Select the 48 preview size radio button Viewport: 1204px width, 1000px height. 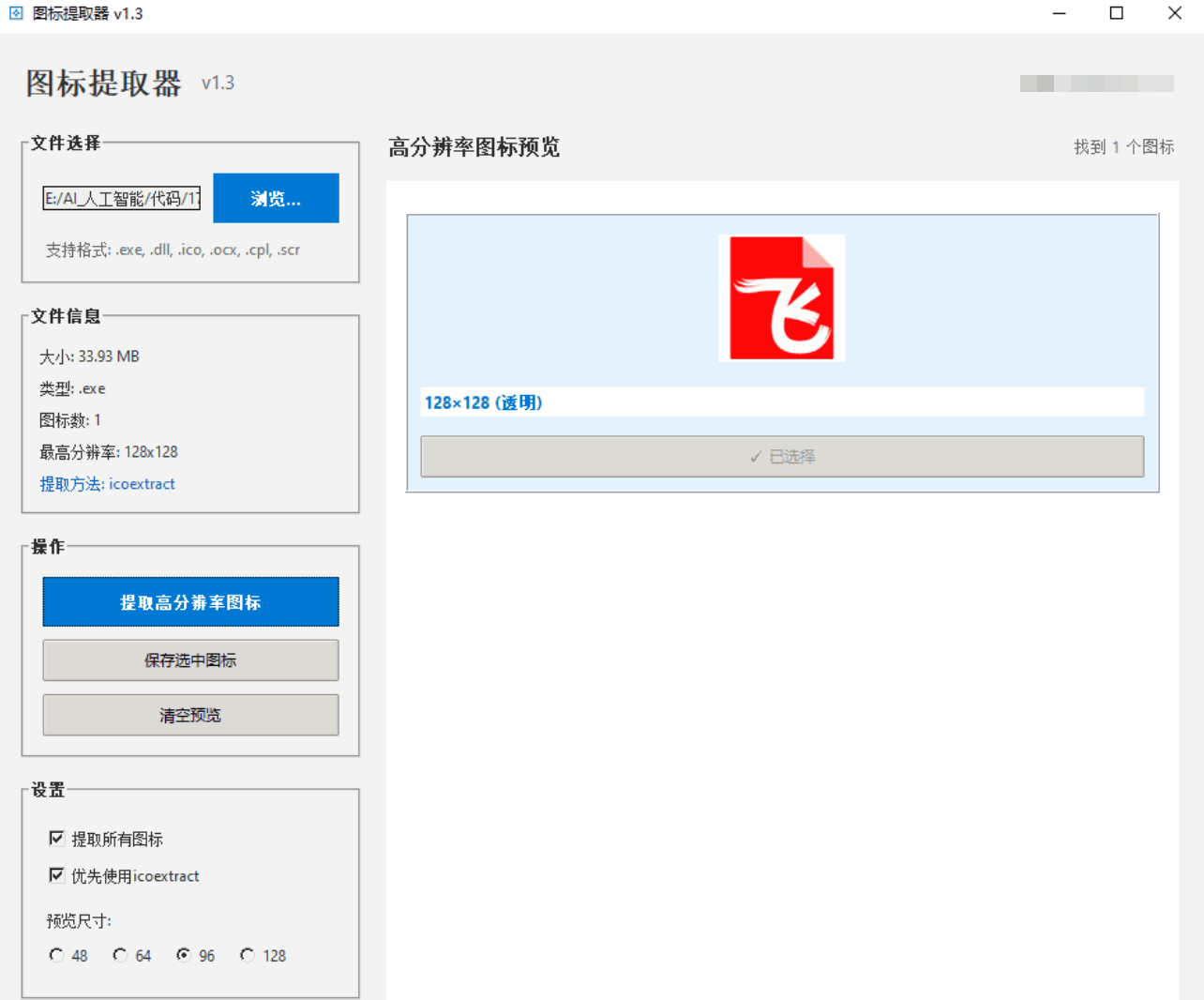click(56, 954)
